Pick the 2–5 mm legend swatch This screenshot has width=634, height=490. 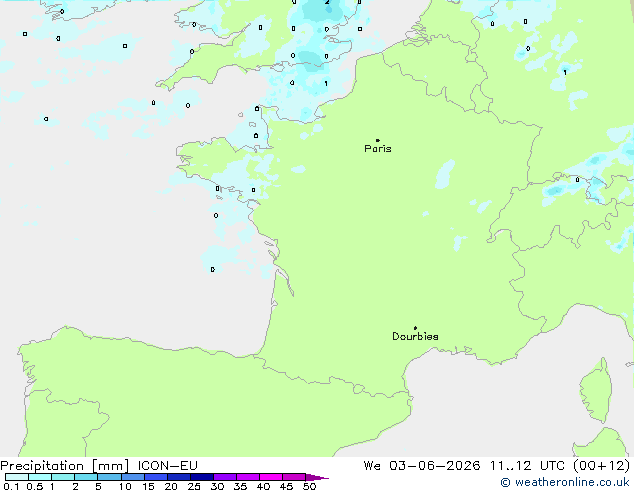coord(86,477)
